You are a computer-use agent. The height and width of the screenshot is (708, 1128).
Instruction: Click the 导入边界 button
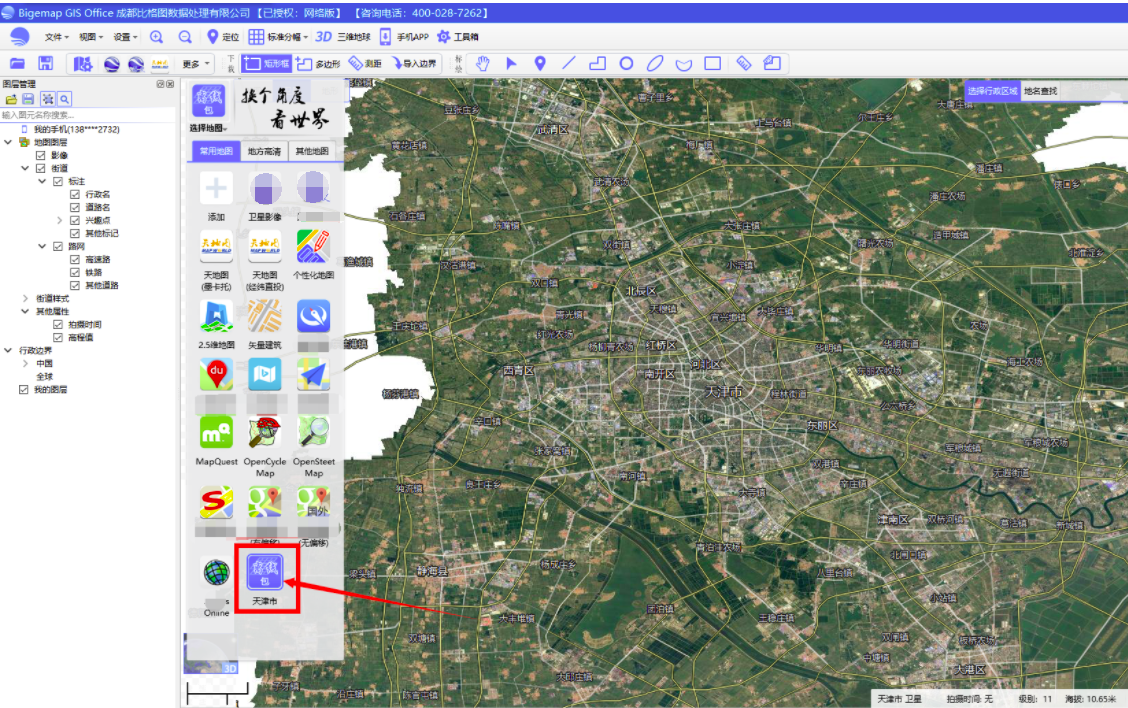click(414, 63)
